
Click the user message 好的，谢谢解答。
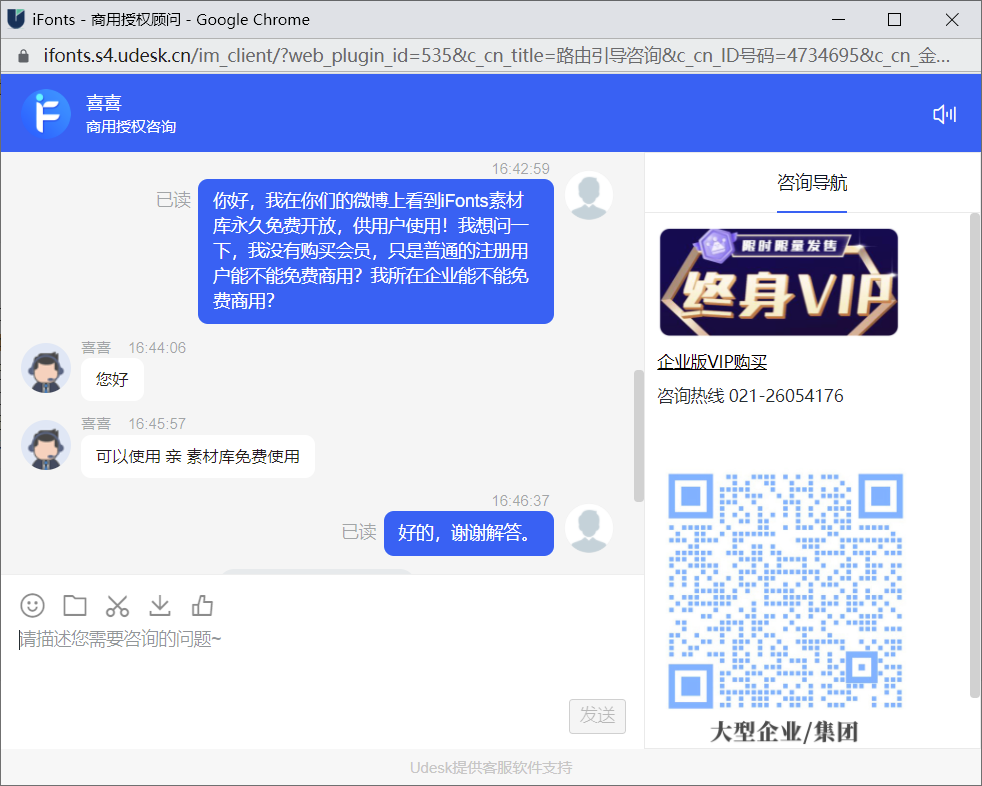468,533
